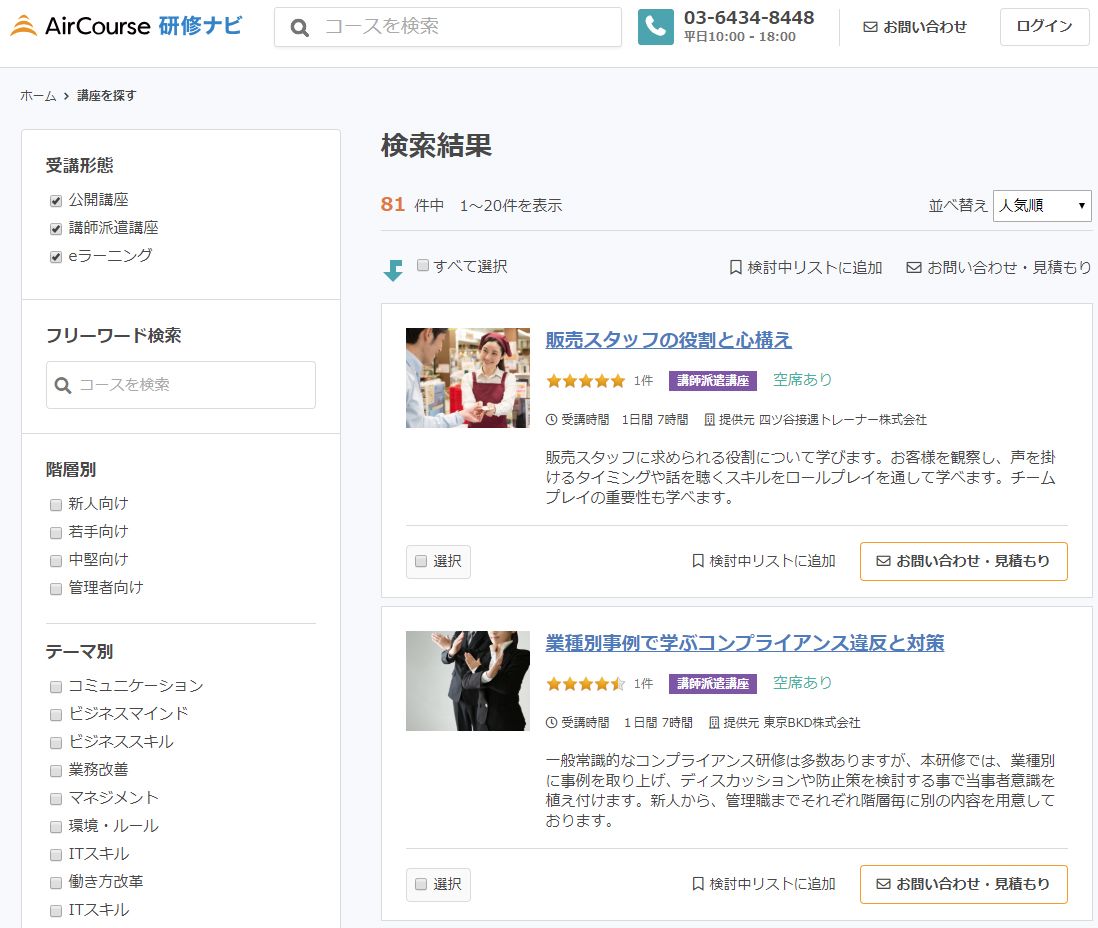The image size is (1098, 928).
Task: Click the blue down-arrow icon near すべて選択
Action: point(392,270)
